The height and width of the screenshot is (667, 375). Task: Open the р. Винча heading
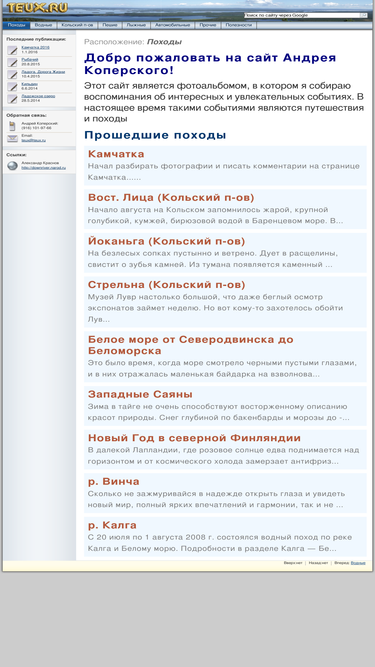pyautogui.click(x=114, y=482)
